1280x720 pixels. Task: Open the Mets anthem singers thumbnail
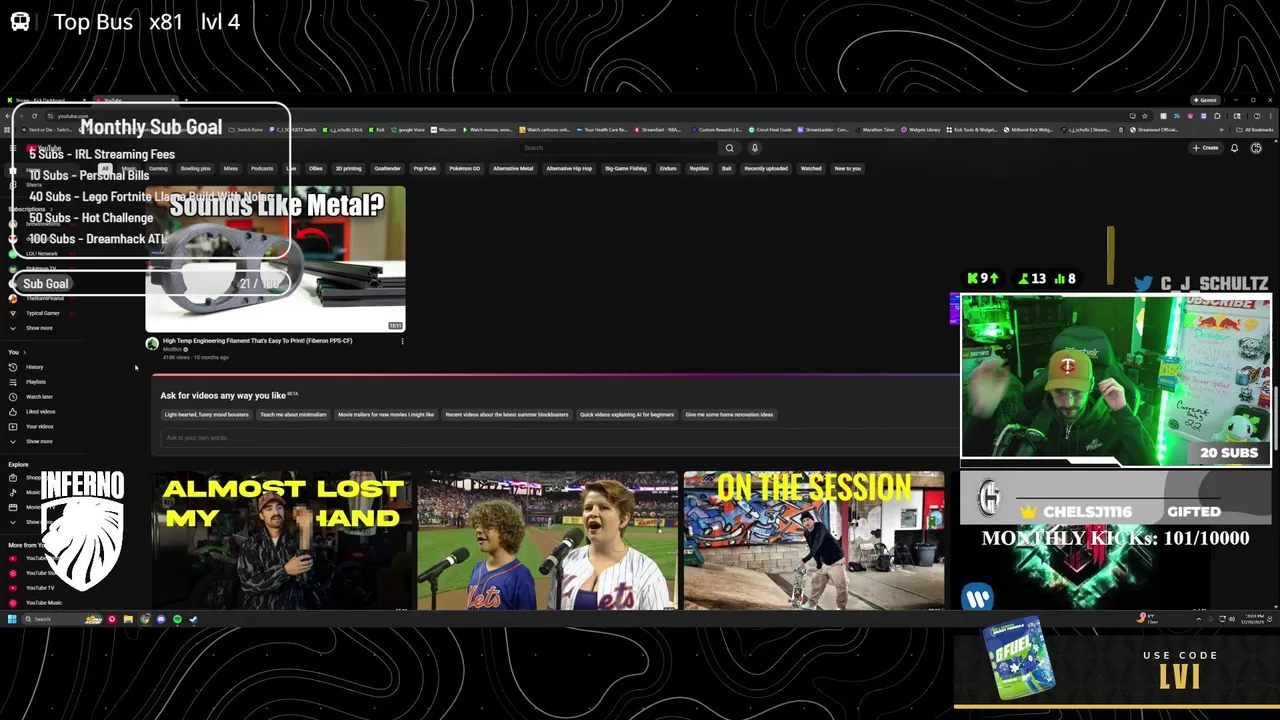point(547,540)
